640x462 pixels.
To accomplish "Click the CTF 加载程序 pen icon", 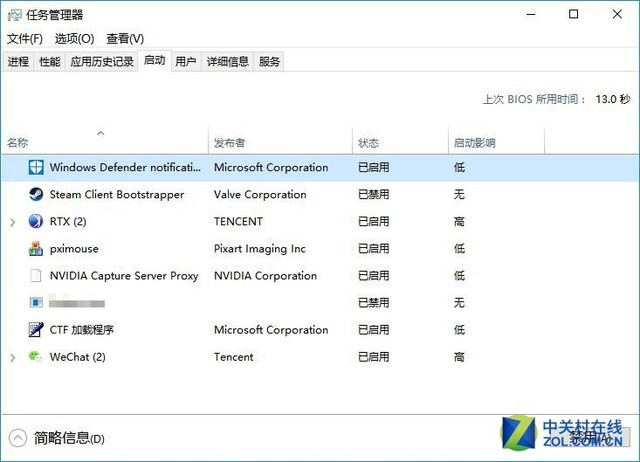I will [x=36, y=329].
